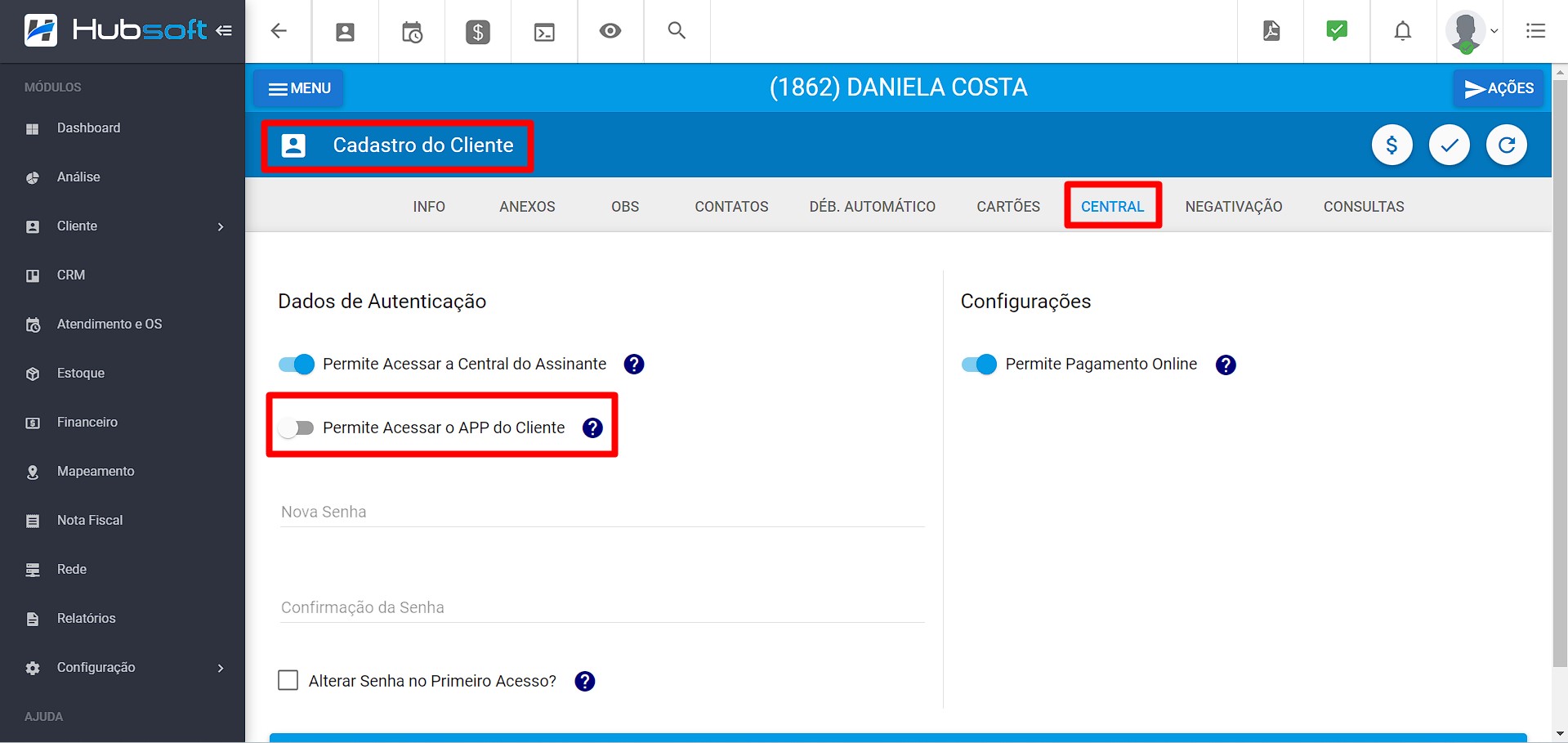The height and width of the screenshot is (743, 1568).
Task: Click scrollbar down arrow at bottom right
Action: (x=1560, y=734)
